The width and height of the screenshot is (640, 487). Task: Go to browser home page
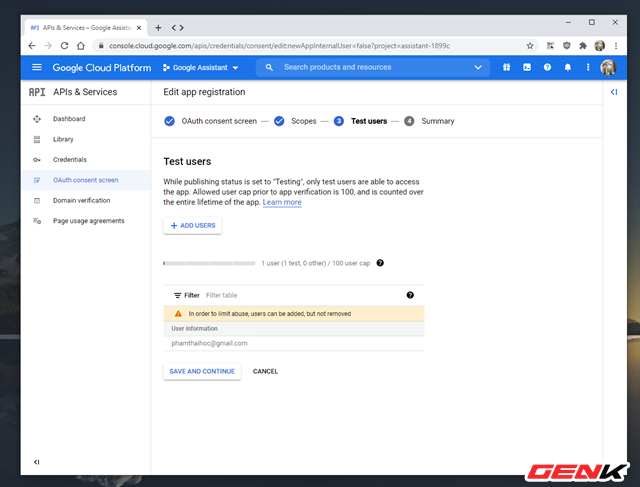[81, 46]
